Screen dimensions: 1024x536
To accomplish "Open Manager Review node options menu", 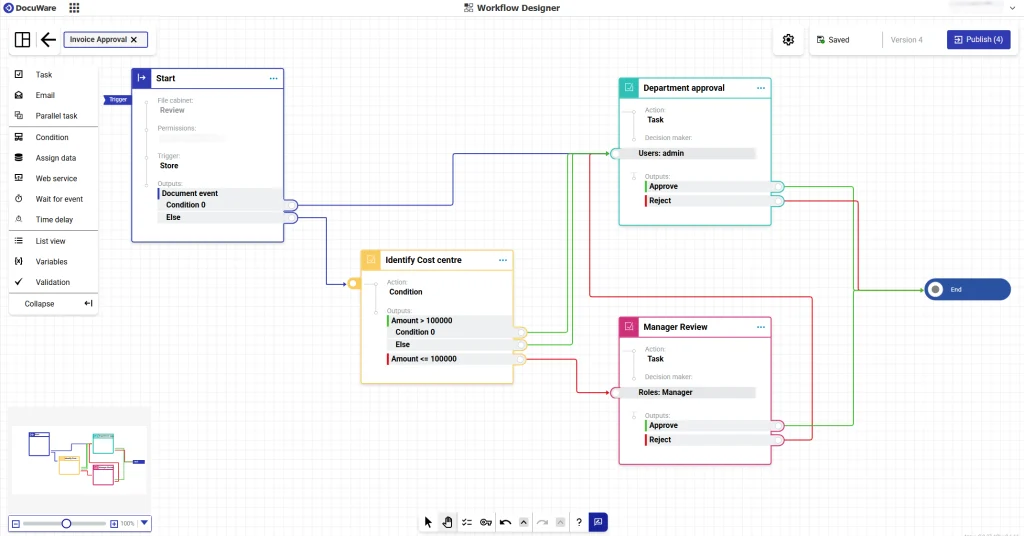I will tap(760, 327).
